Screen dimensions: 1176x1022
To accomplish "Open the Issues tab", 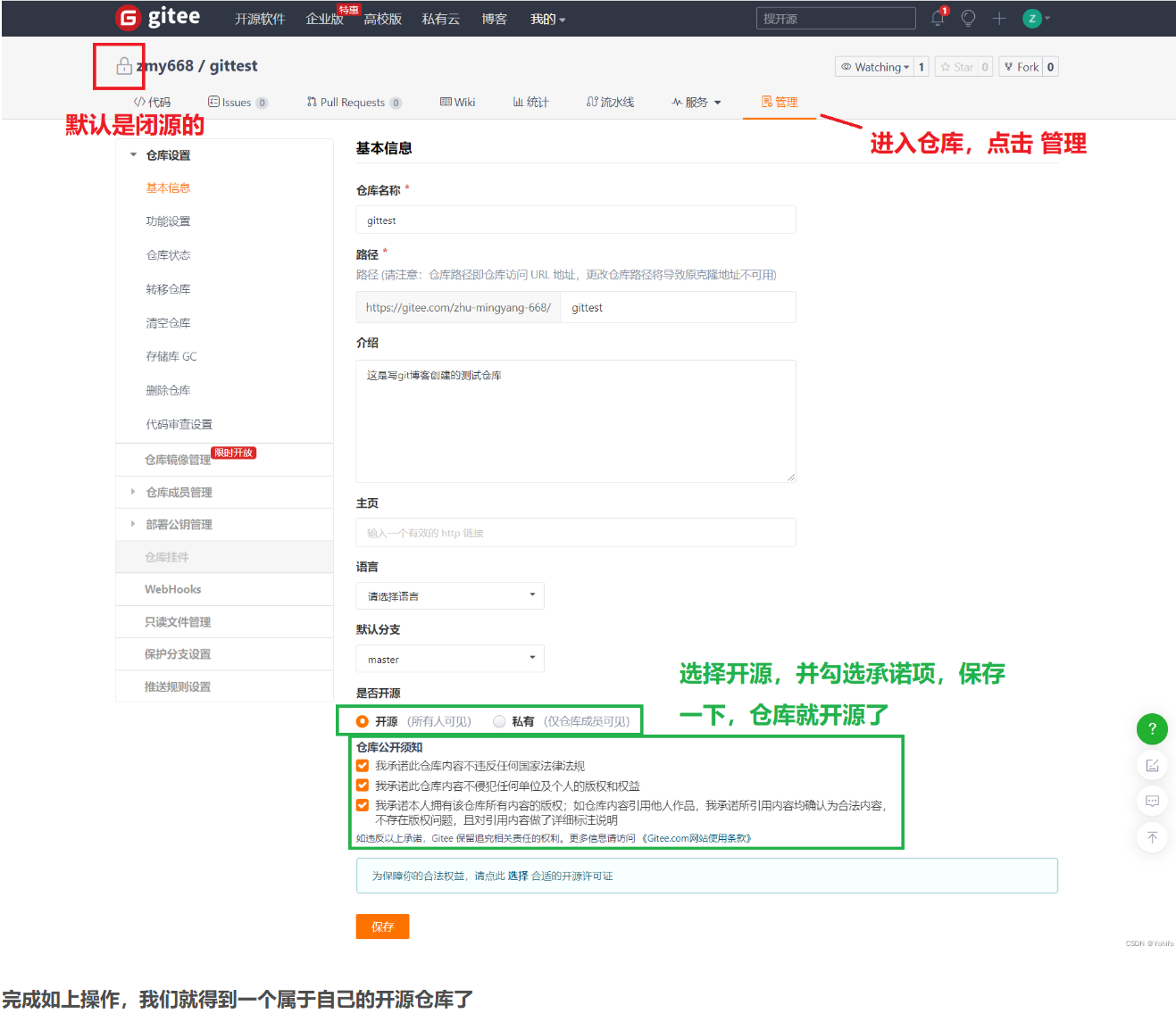I will [x=238, y=102].
